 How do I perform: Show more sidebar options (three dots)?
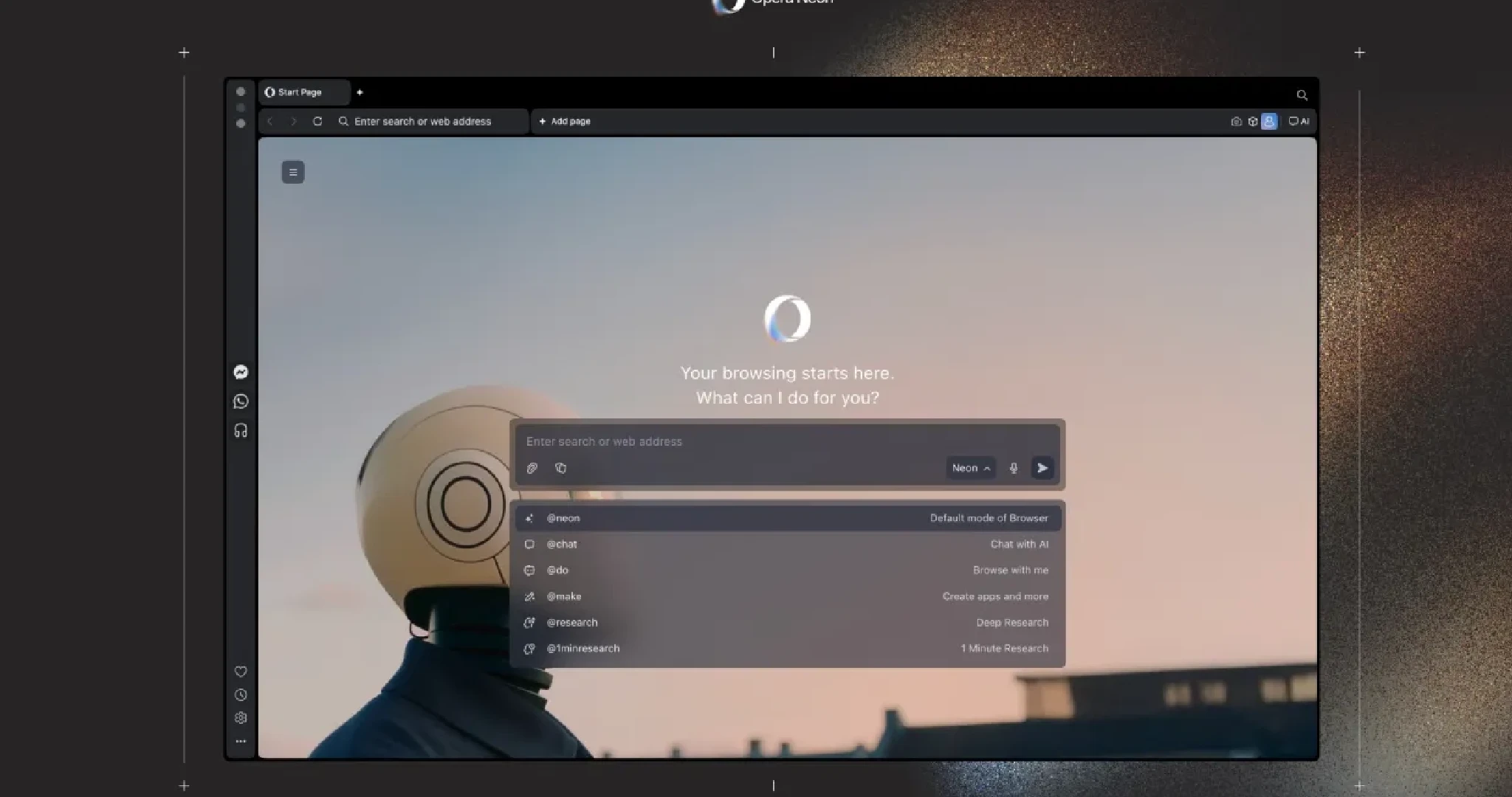coord(241,741)
